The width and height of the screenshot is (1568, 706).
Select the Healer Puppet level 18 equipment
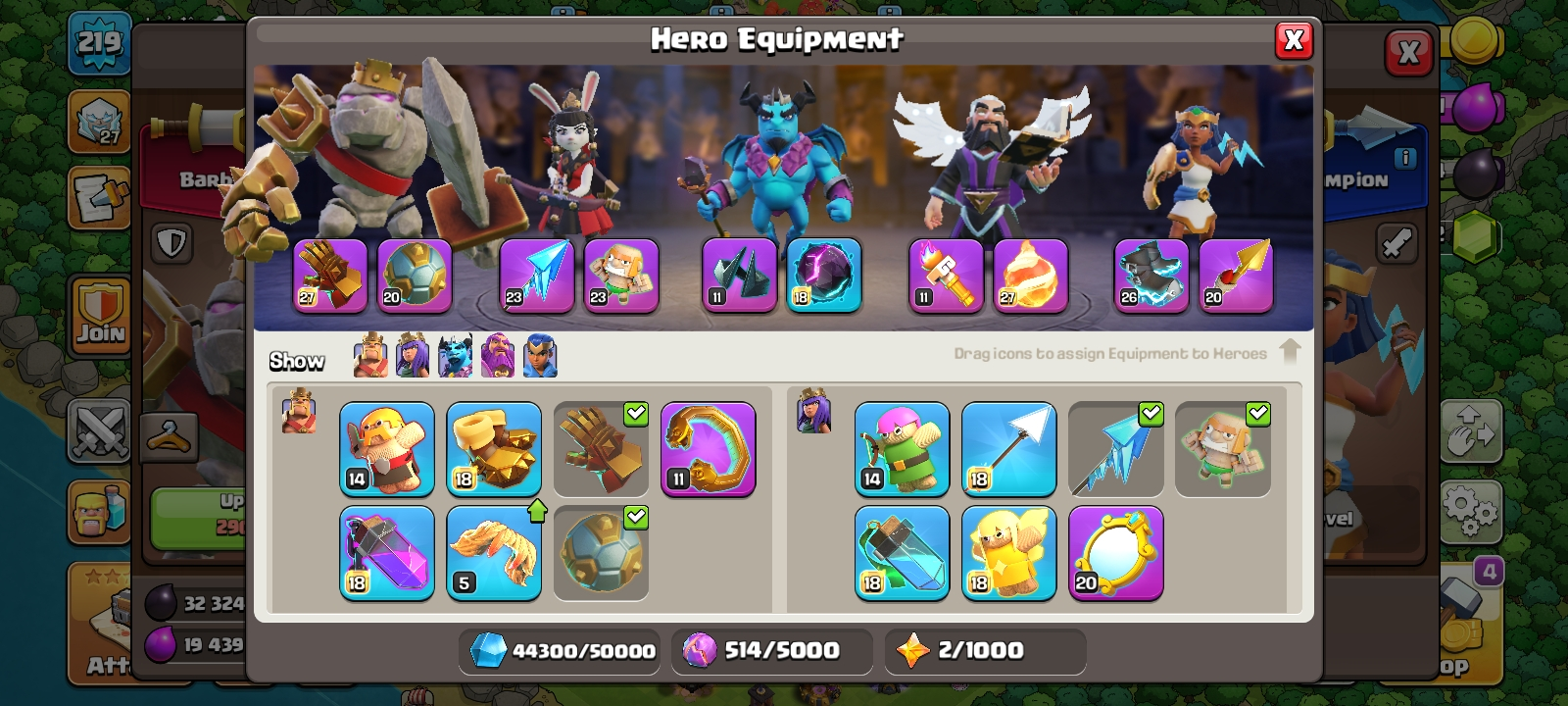[1008, 553]
